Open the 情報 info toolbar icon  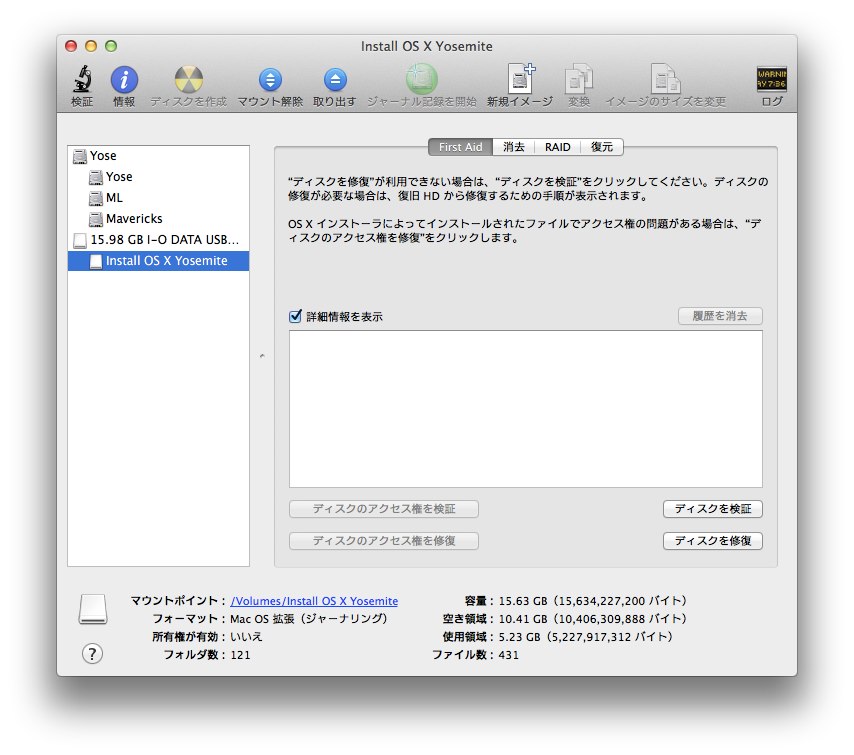124,80
